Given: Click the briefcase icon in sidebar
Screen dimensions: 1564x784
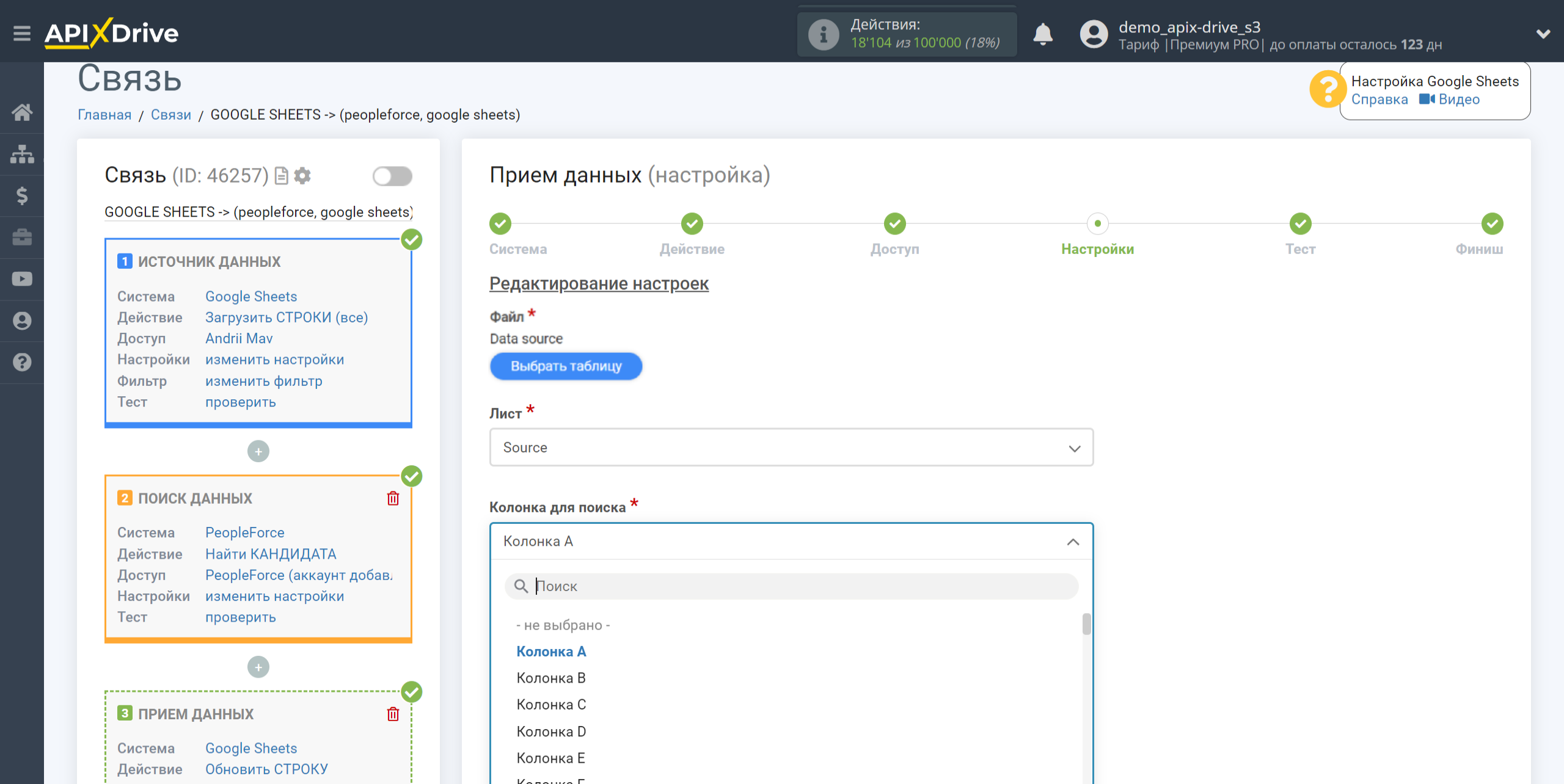Looking at the screenshot, I should click(22, 237).
